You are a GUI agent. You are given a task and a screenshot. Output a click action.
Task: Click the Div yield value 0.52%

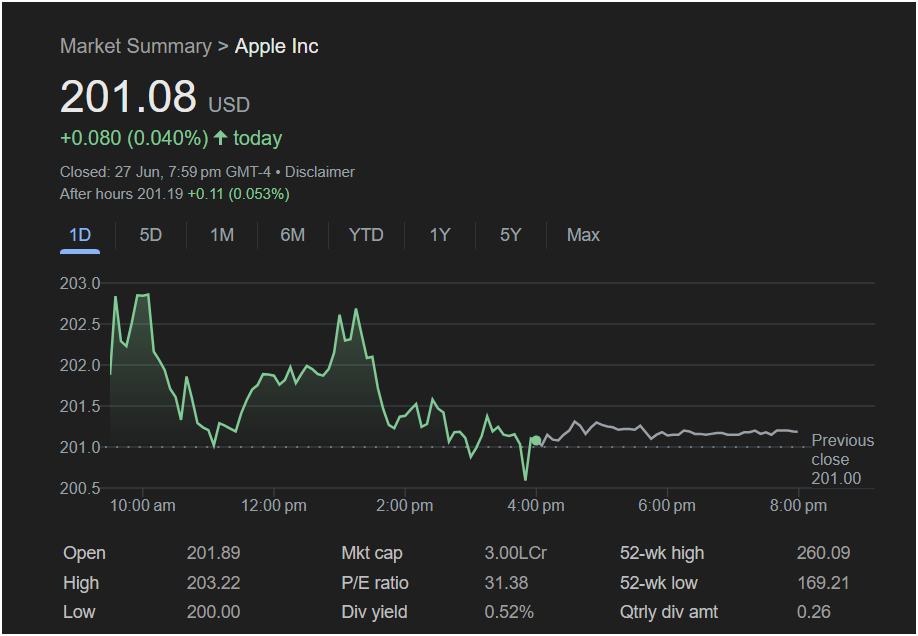tap(509, 612)
